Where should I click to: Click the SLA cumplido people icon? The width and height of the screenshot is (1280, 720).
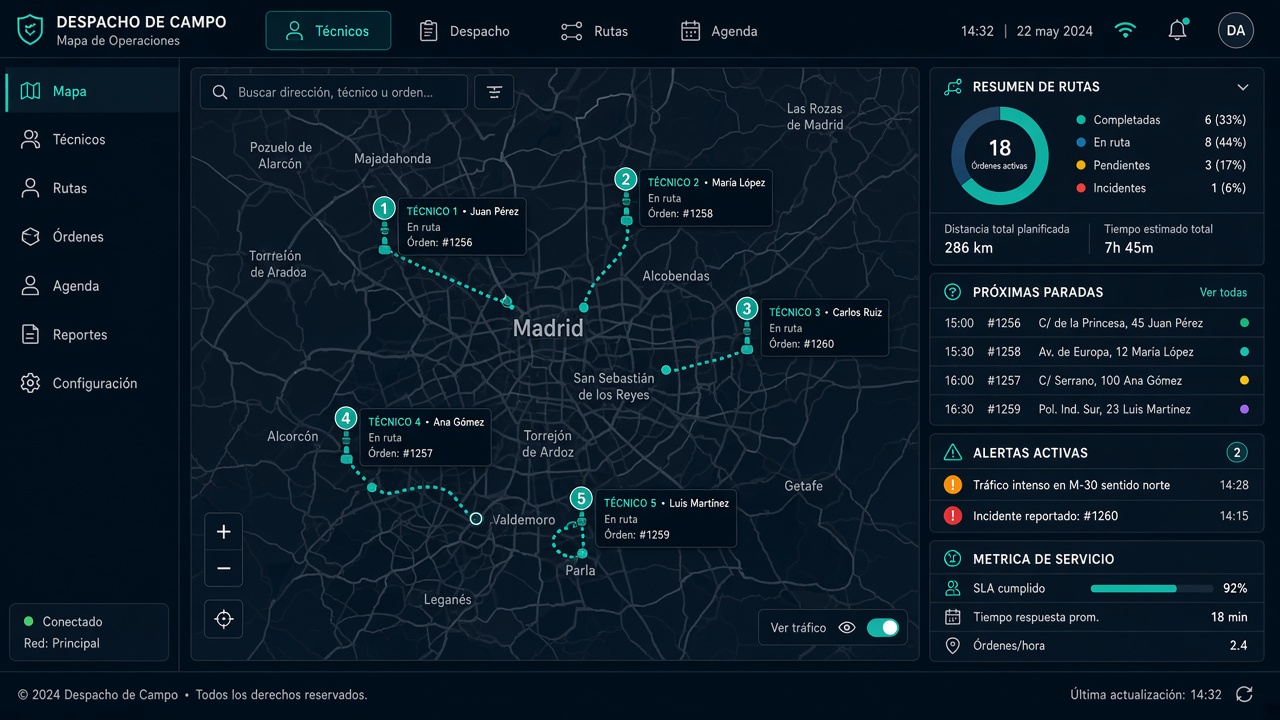953,589
